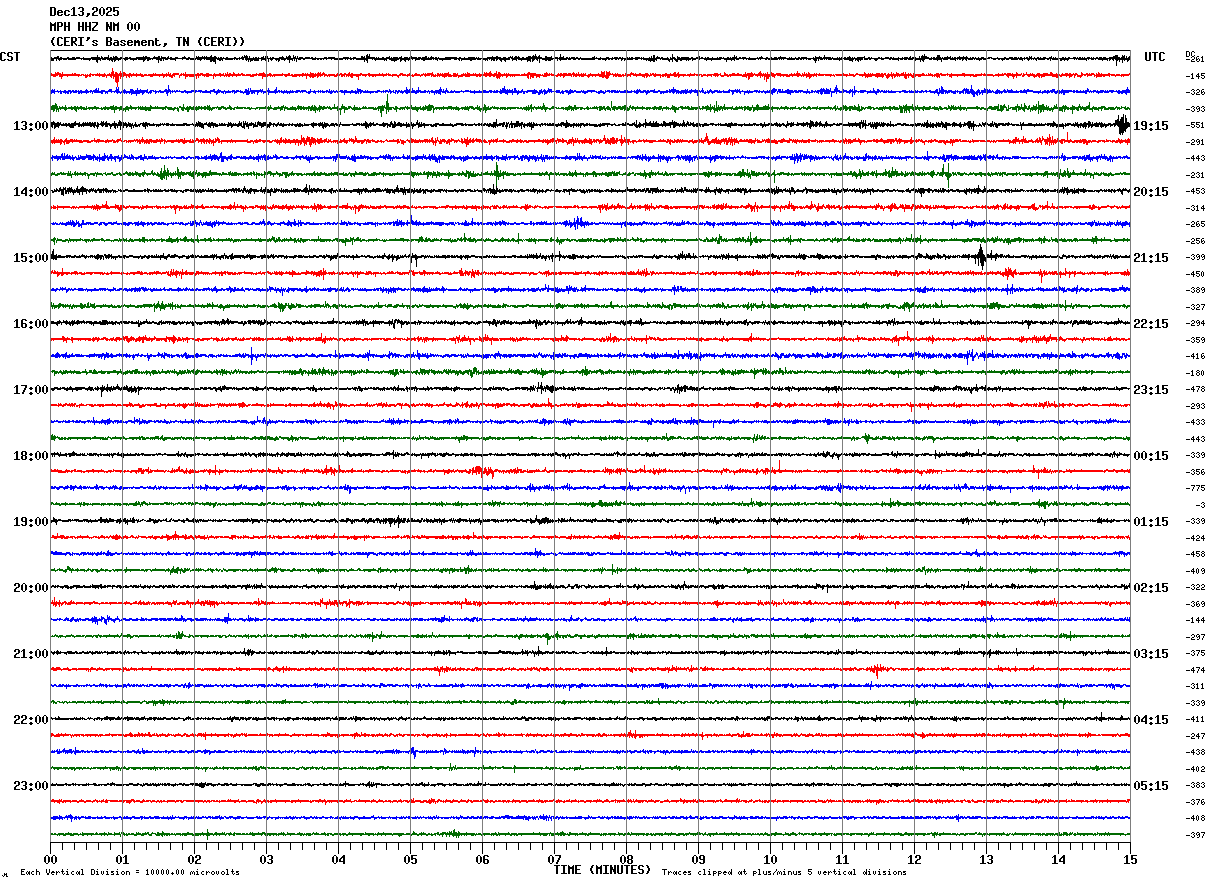Click the black spike on the 15:00 trace

(981, 257)
